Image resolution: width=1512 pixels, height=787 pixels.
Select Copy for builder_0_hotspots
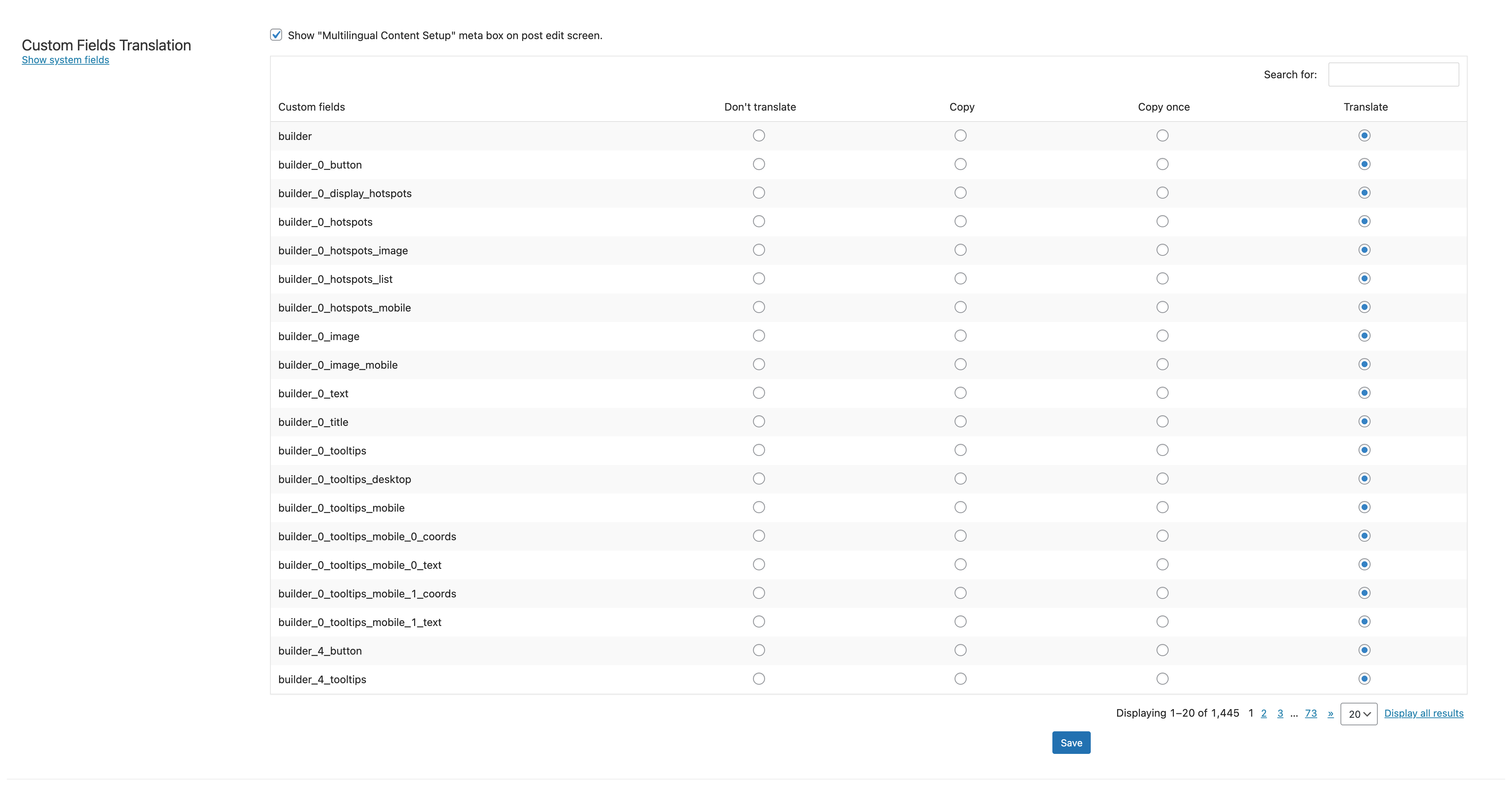pyautogui.click(x=960, y=221)
